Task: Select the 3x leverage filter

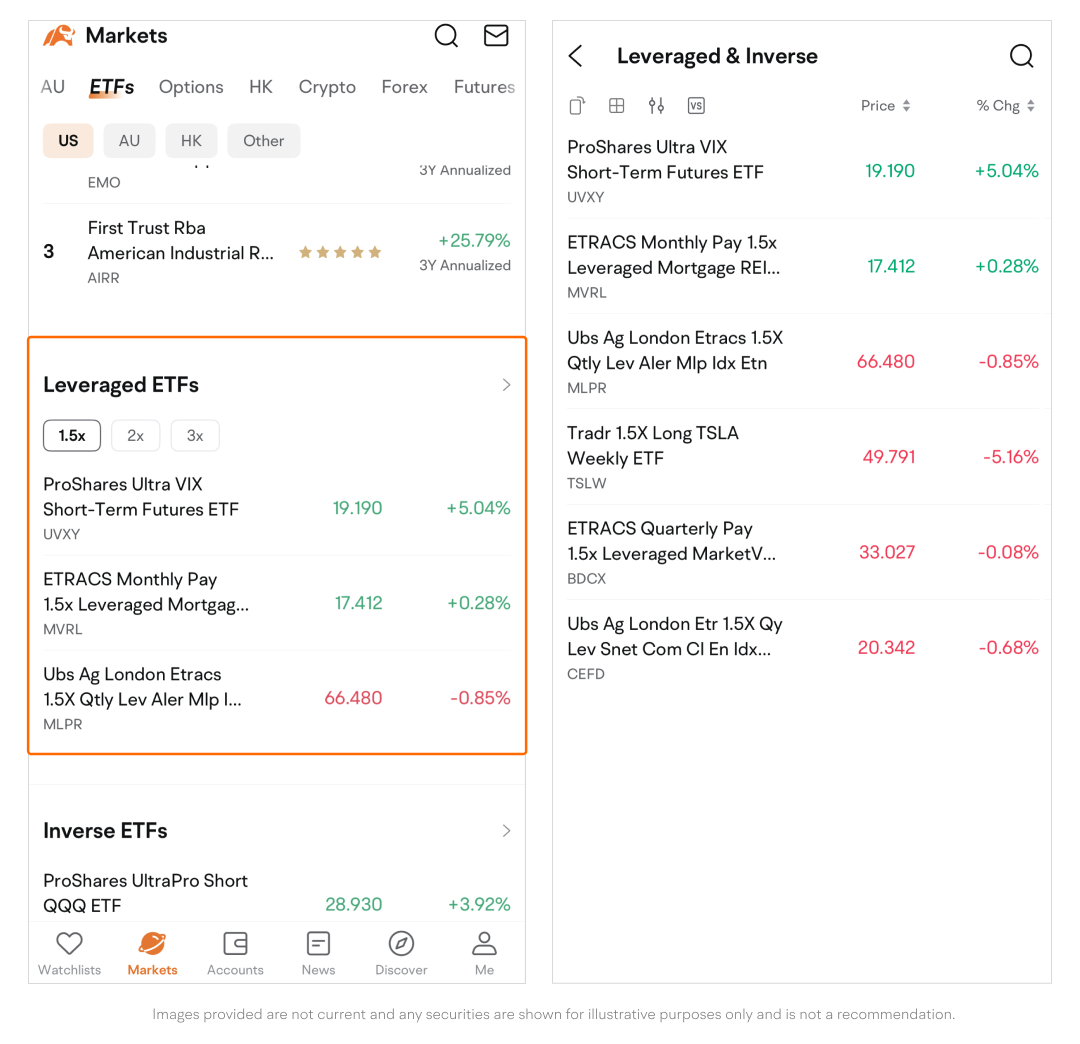Action: tap(195, 436)
